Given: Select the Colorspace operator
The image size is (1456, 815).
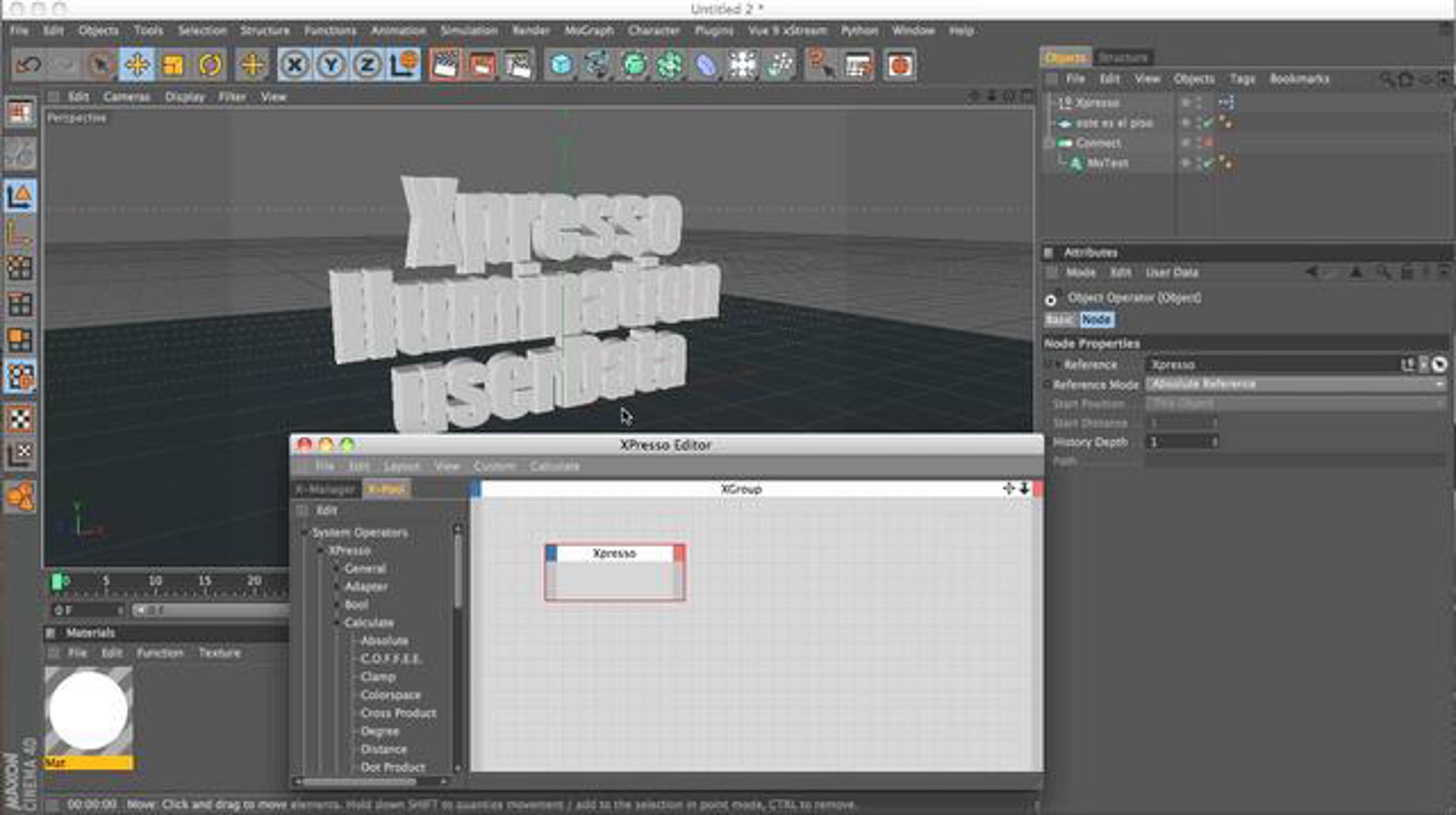Looking at the screenshot, I should coord(390,695).
